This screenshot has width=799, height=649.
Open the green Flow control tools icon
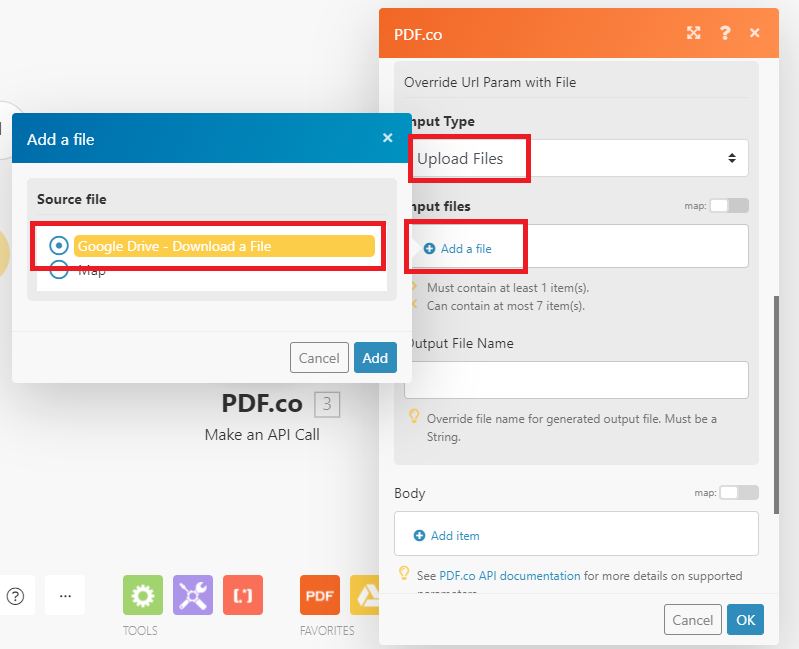click(143, 595)
